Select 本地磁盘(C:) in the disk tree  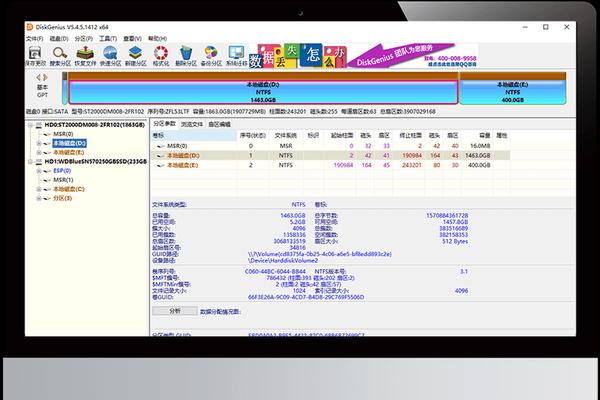point(69,189)
